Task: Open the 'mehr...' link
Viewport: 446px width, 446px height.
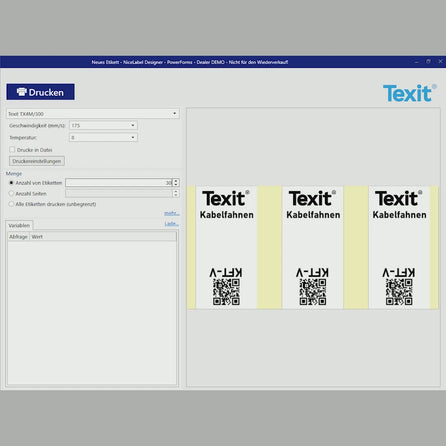Action: (x=172, y=213)
